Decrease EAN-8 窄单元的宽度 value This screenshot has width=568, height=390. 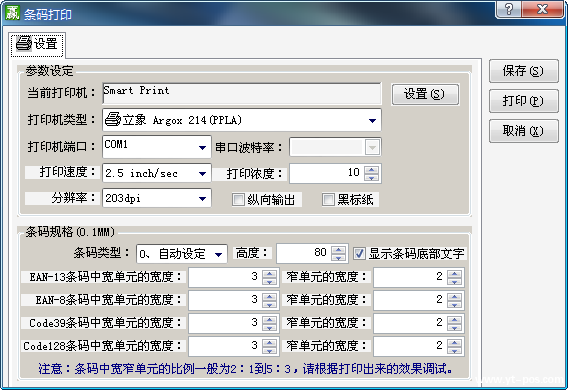pyautogui.click(x=454, y=305)
